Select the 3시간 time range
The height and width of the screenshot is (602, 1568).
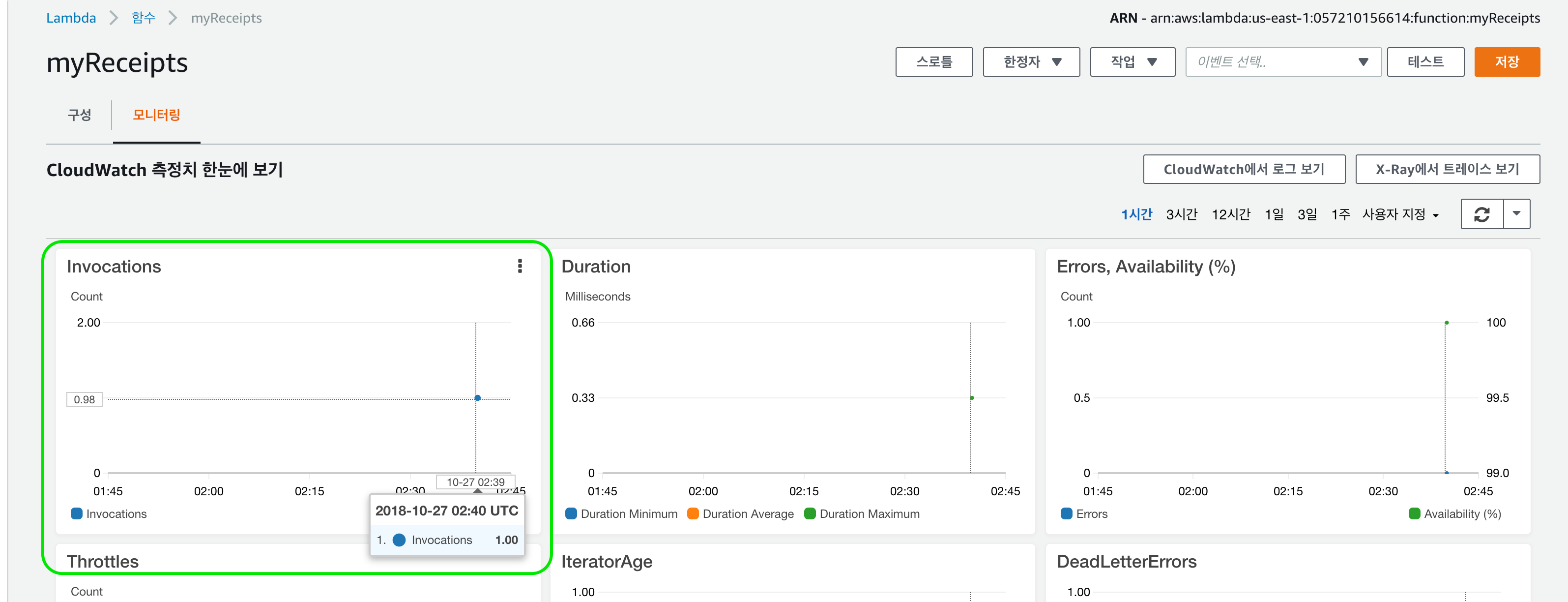coord(1181,214)
